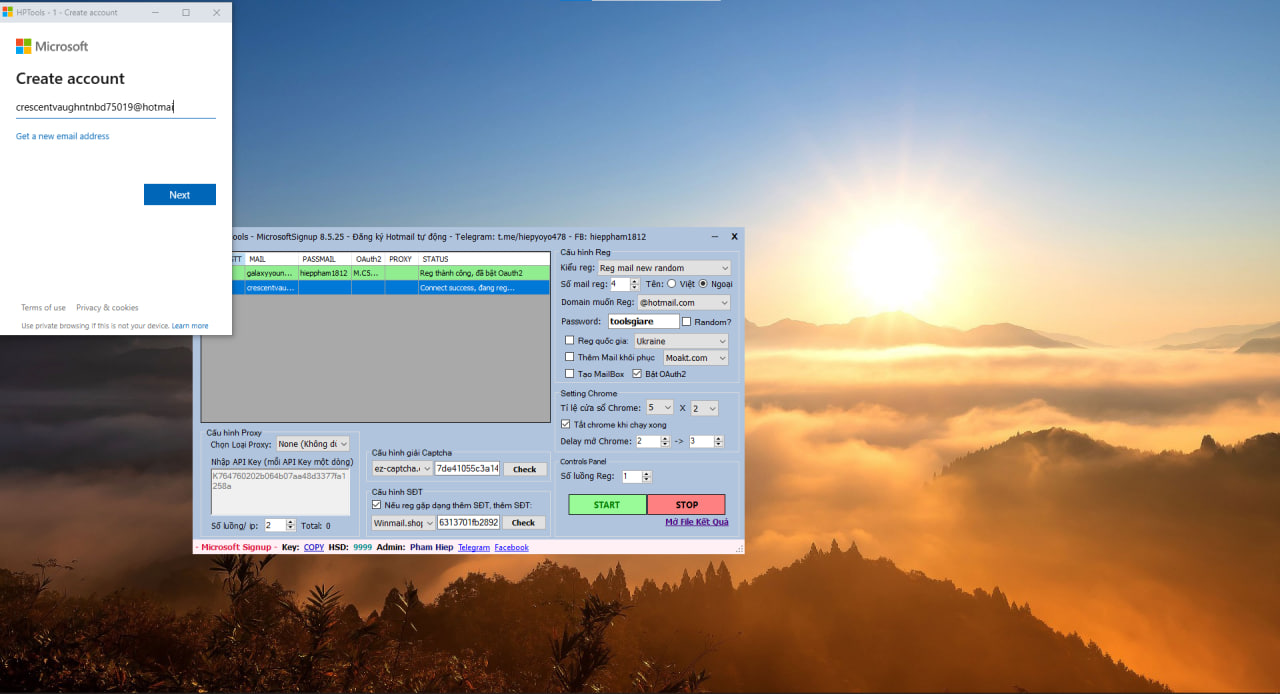Click the Delay mở Chrome spinner showing 3
The width and height of the screenshot is (1280, 694).
click(706, 441)
